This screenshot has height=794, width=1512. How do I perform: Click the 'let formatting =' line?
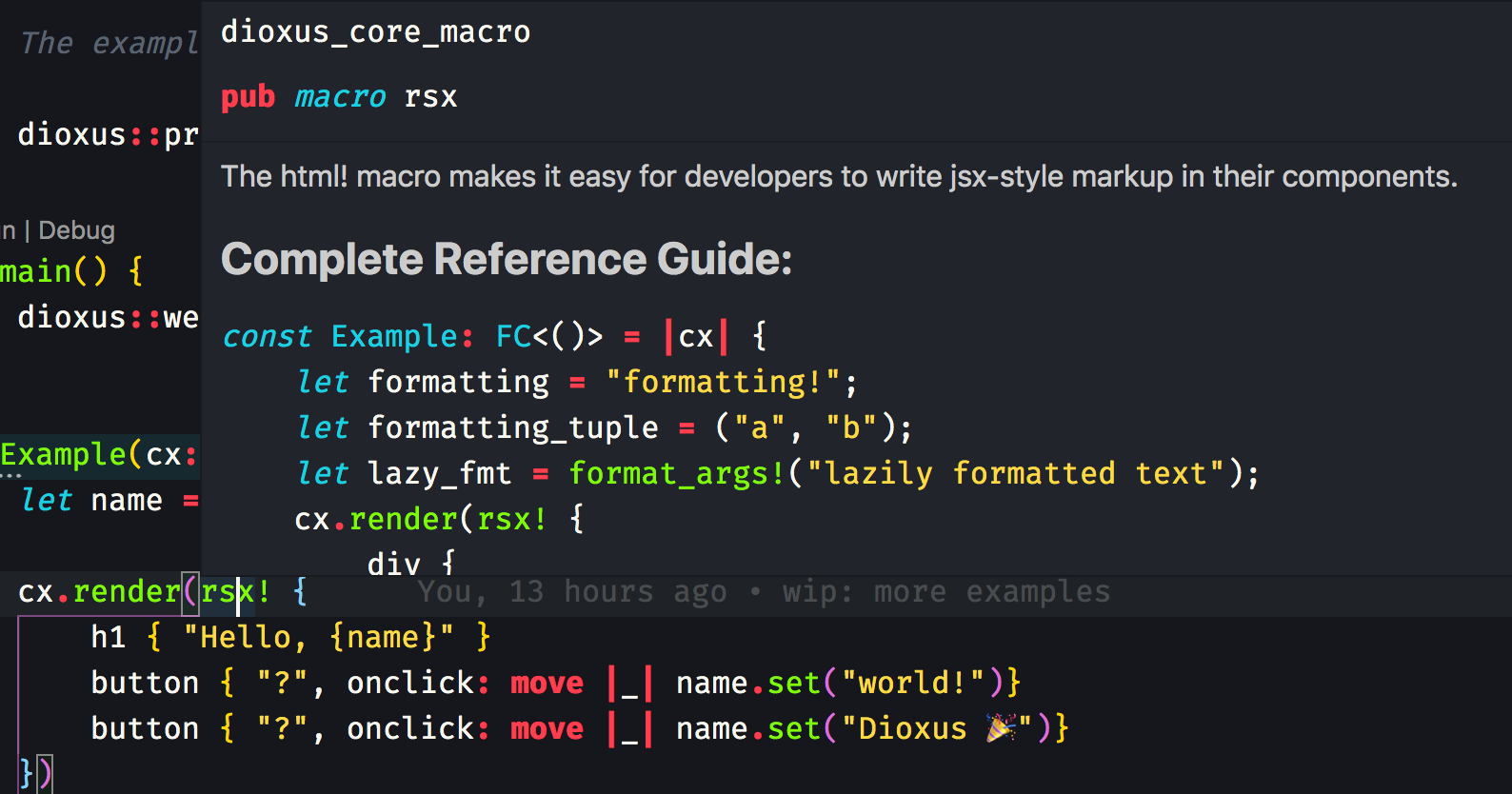coord(576,382)
